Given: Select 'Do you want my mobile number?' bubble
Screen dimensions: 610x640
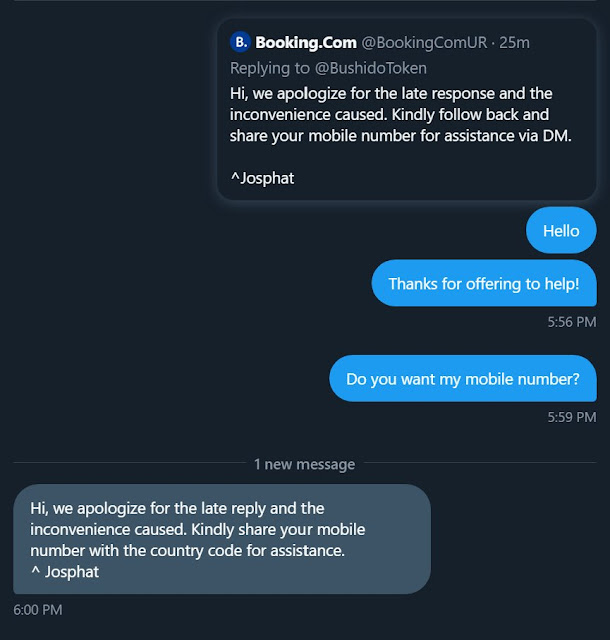Looking at the screenshot, I should (x=463, y=379).
